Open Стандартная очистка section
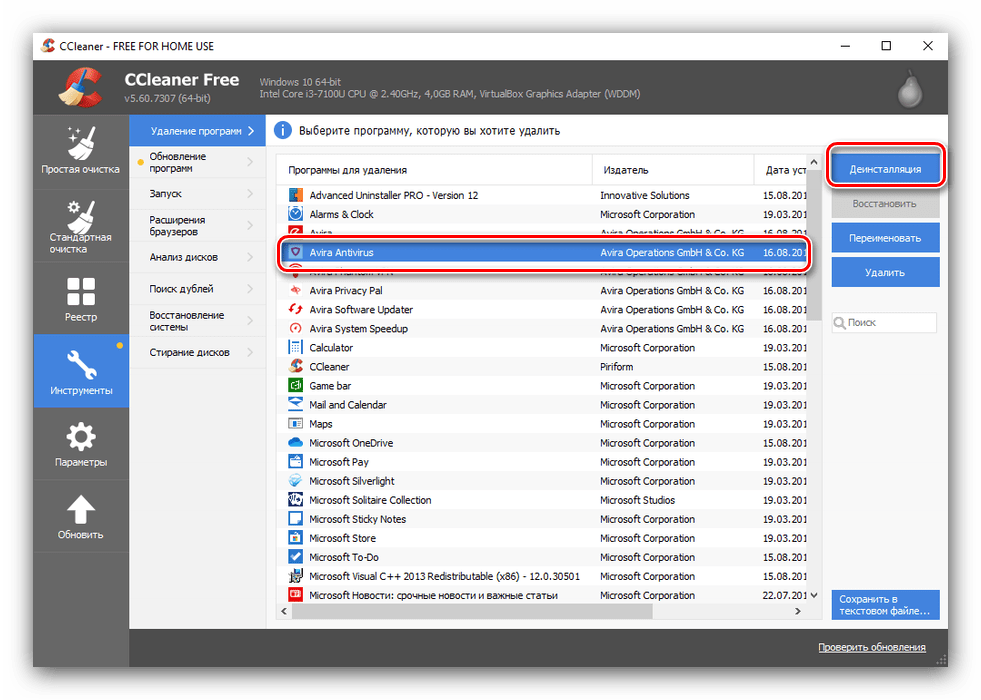 click(x=80, y=225)
